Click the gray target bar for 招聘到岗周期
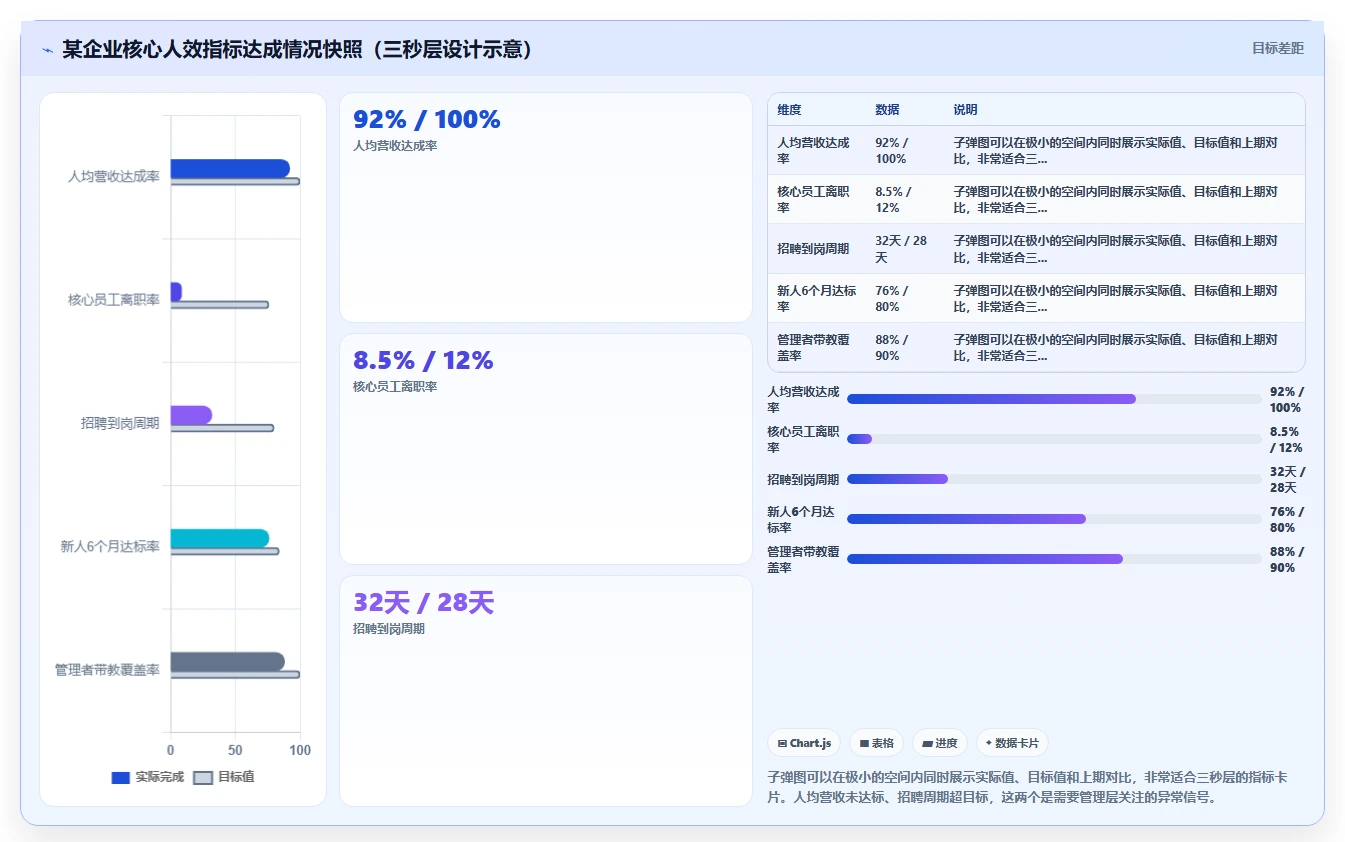This screenshot has height=842, width=1345. point(222,428)
